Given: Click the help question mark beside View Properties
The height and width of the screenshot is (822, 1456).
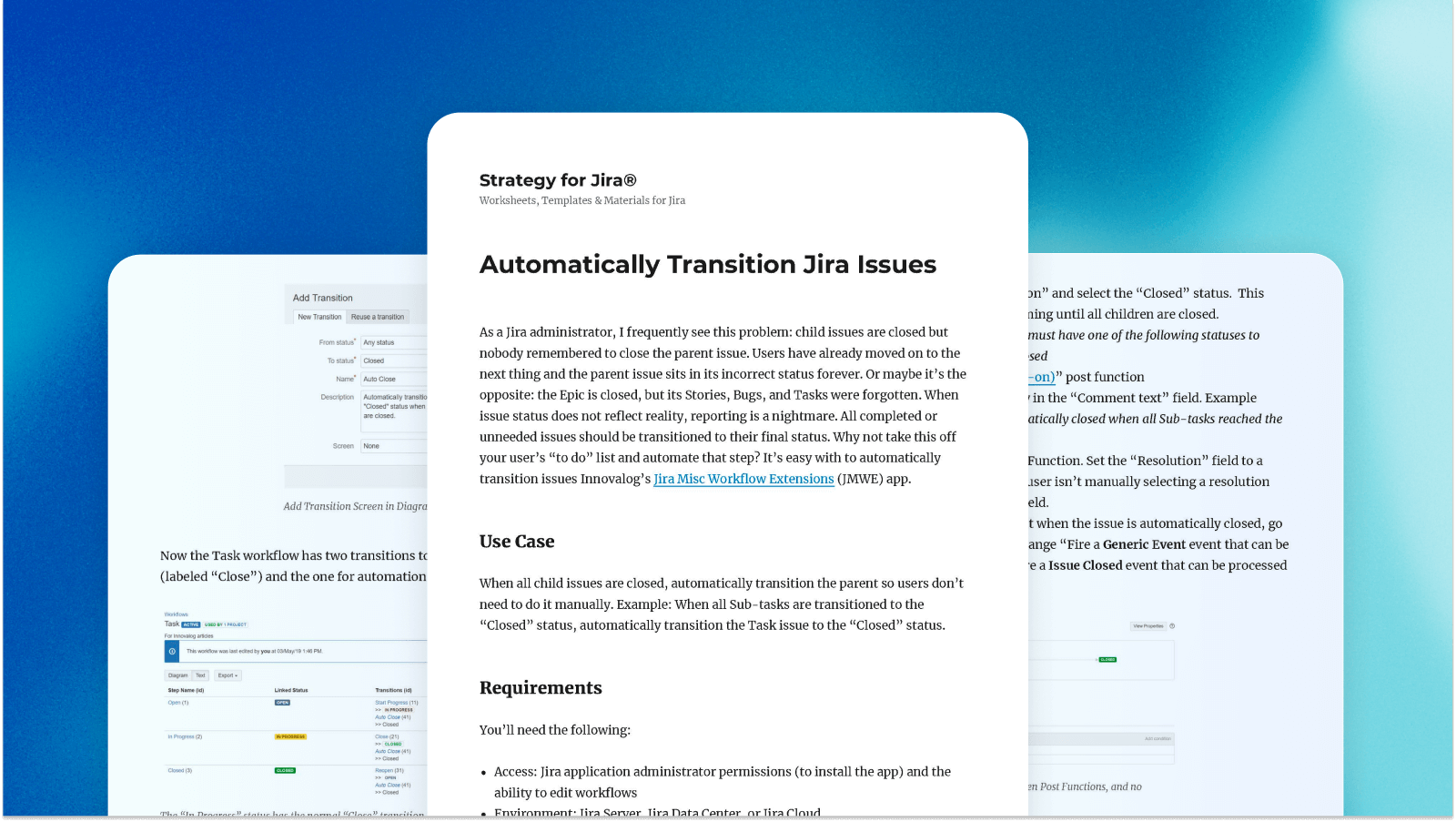Looking at the screenshot, I should [x=1172, y=626].
